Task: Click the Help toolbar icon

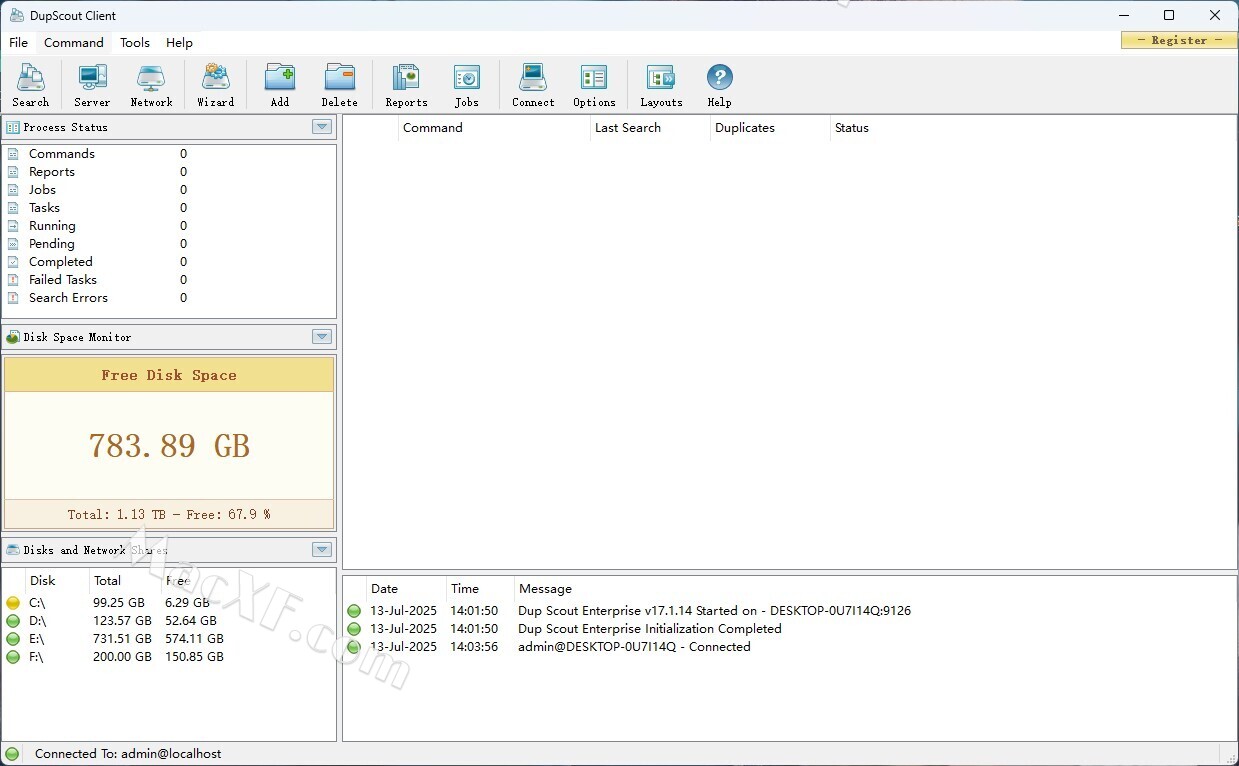Action: pyautogui.click(x=719, y=85)
